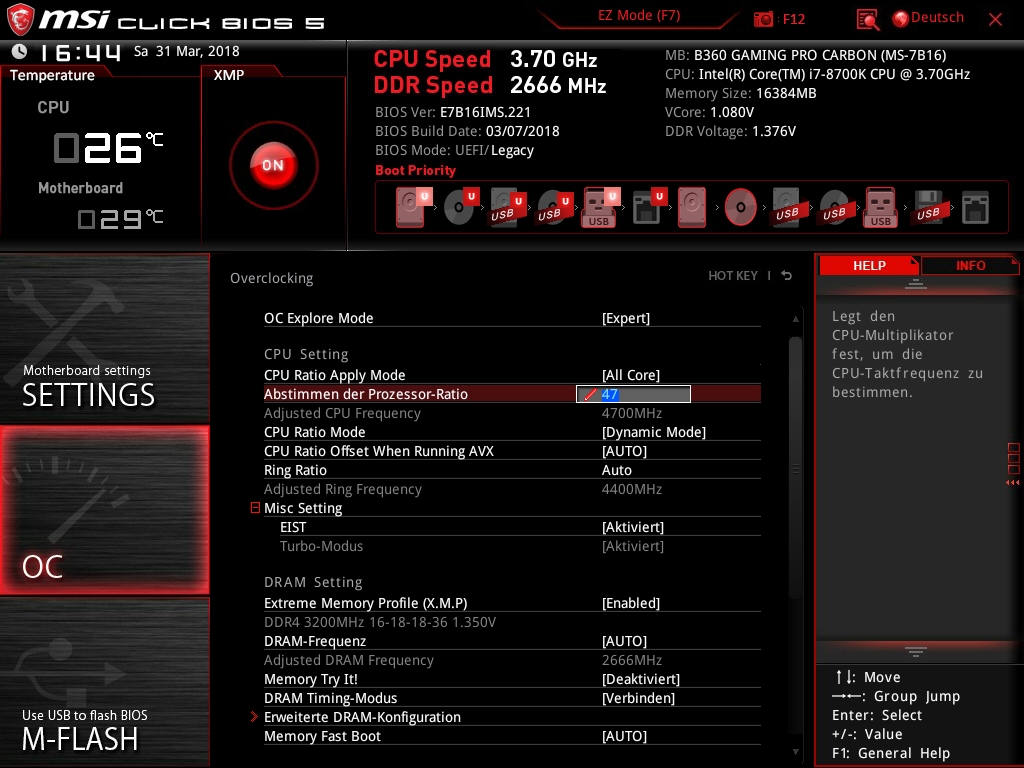Select the UEFI USB hard disk boot icon
The width and height of the screenshot is (1024, 768).
[x=508, y=207]
